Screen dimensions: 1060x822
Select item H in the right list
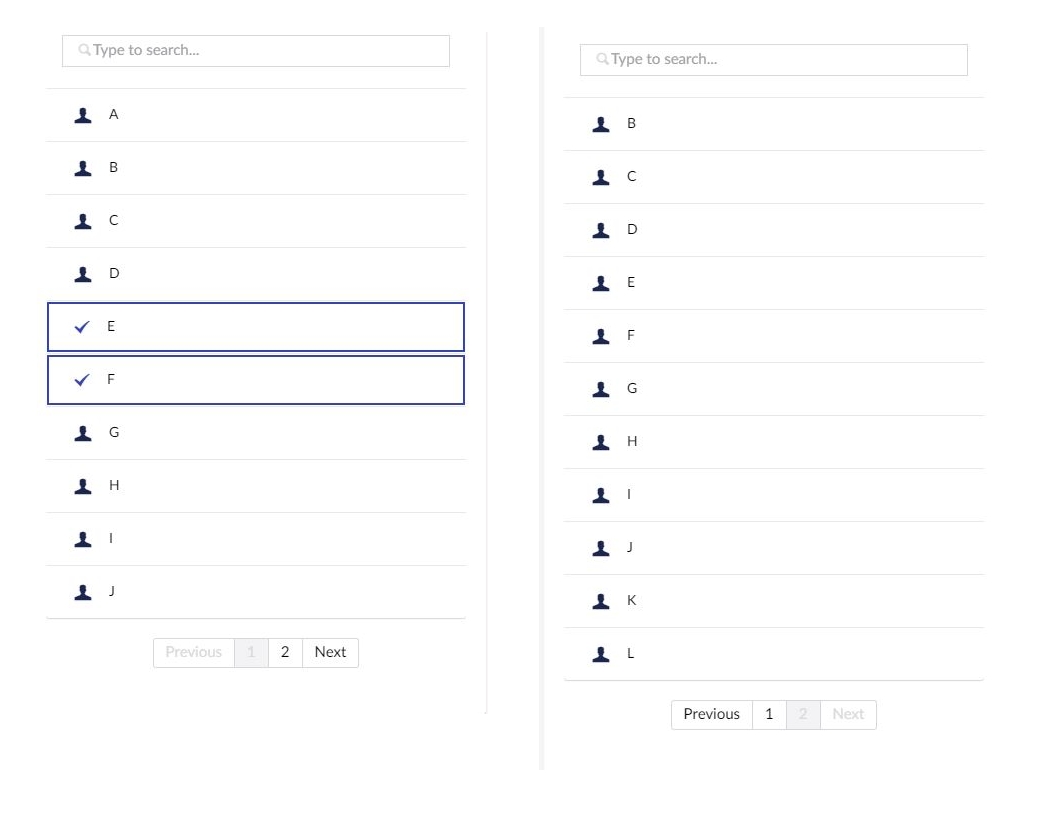(x=773, y=442)
